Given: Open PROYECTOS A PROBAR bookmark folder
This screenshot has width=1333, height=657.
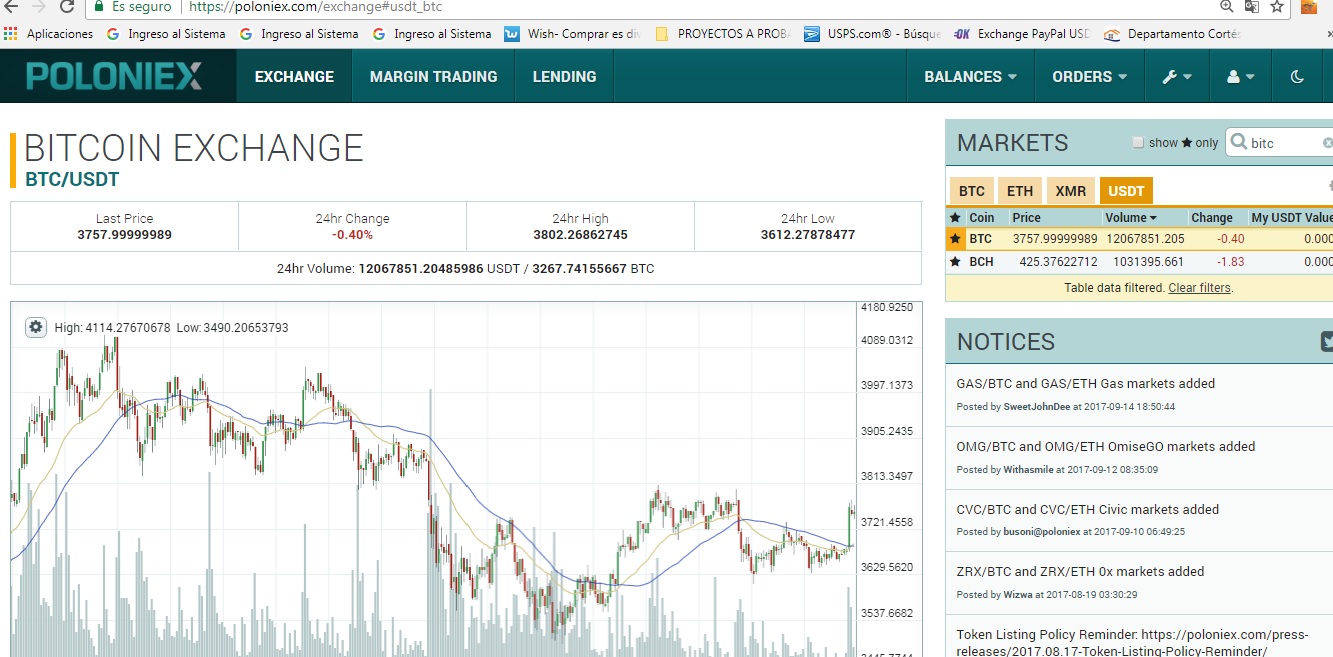Looking at the screenshot, I should [723, 34].
